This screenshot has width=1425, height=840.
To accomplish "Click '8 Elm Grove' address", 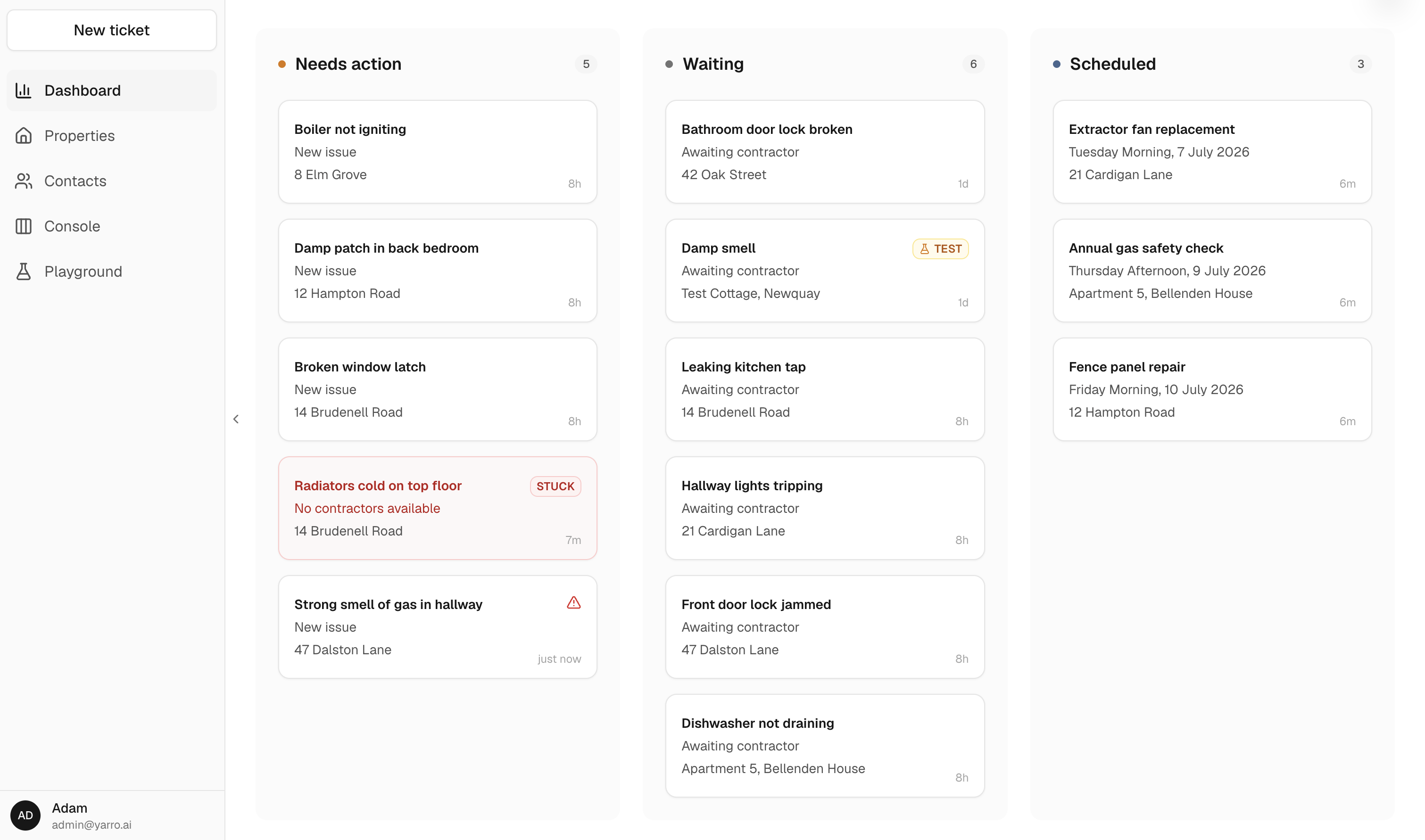I will tap(330, 175).
